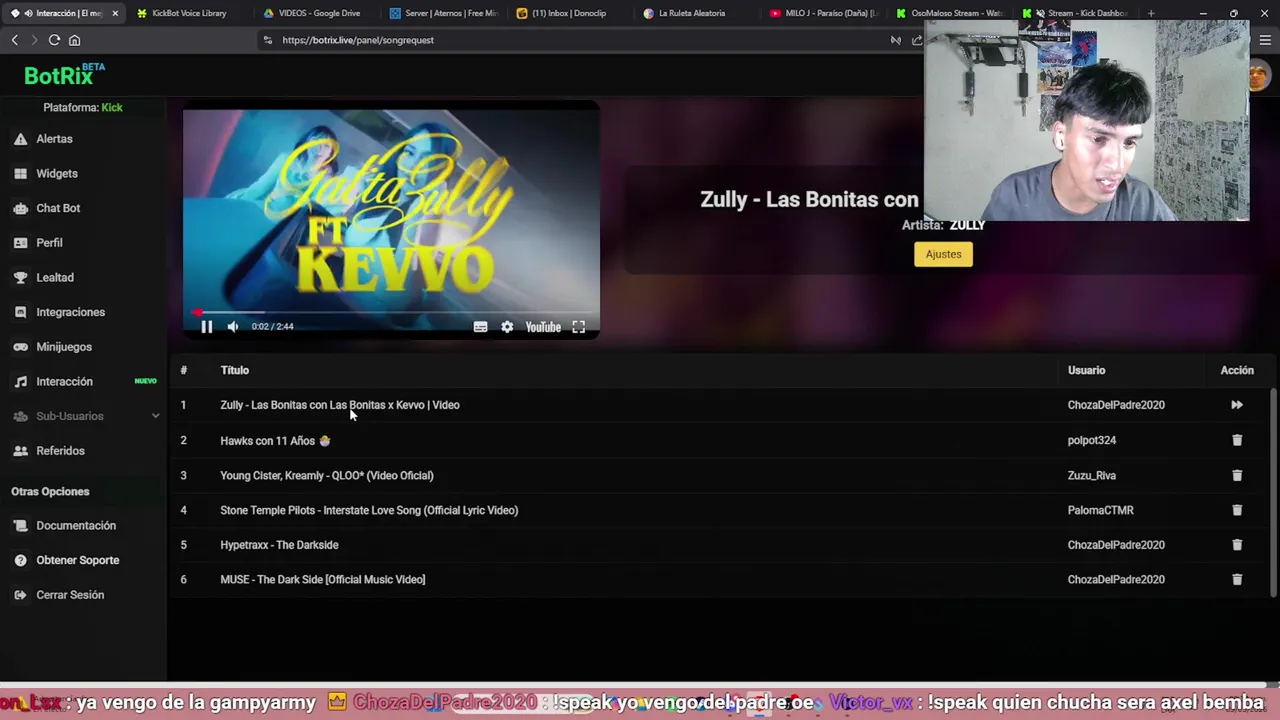The width and height of the screenshot is (1280, 720).
Task: Open the Obtener Soporte help icon
Action: point(20,560)
